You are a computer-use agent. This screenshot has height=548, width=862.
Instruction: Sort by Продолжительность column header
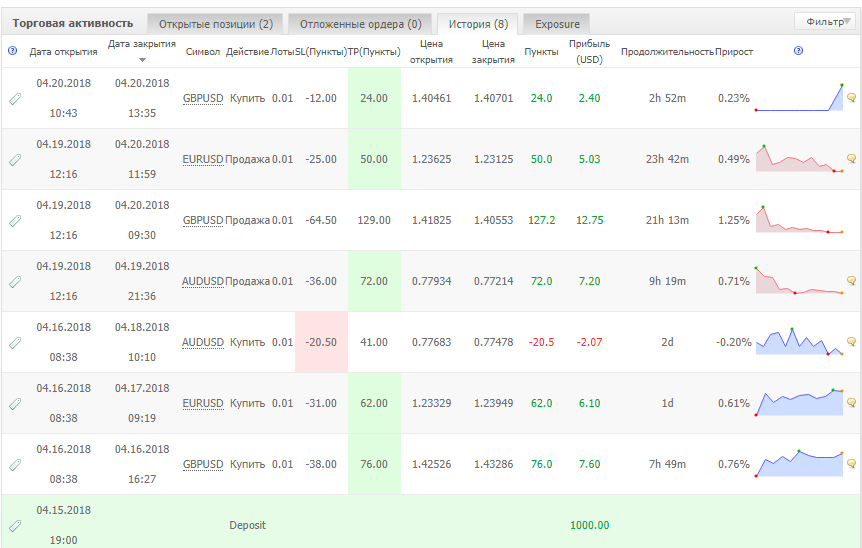667,52
